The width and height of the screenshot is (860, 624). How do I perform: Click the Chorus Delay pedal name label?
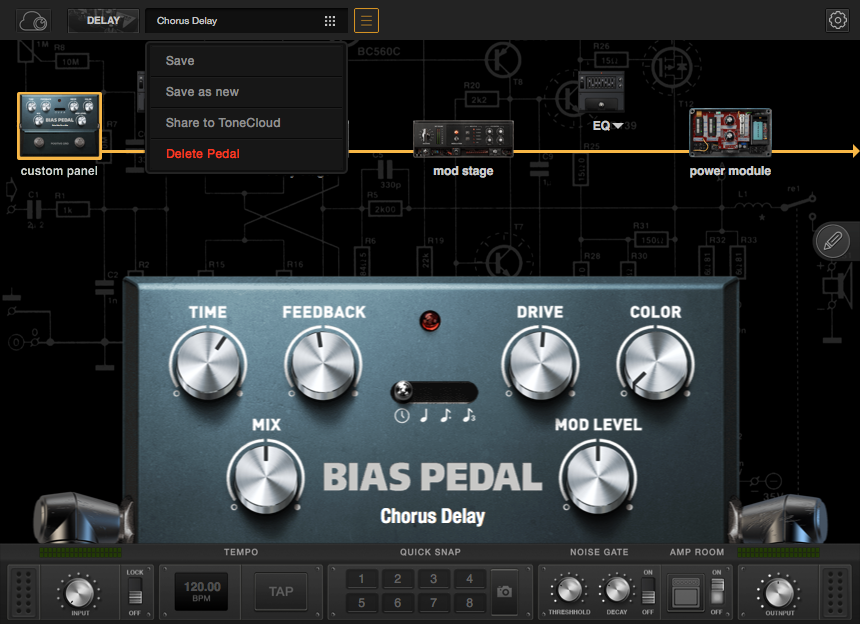pos(433,517)
